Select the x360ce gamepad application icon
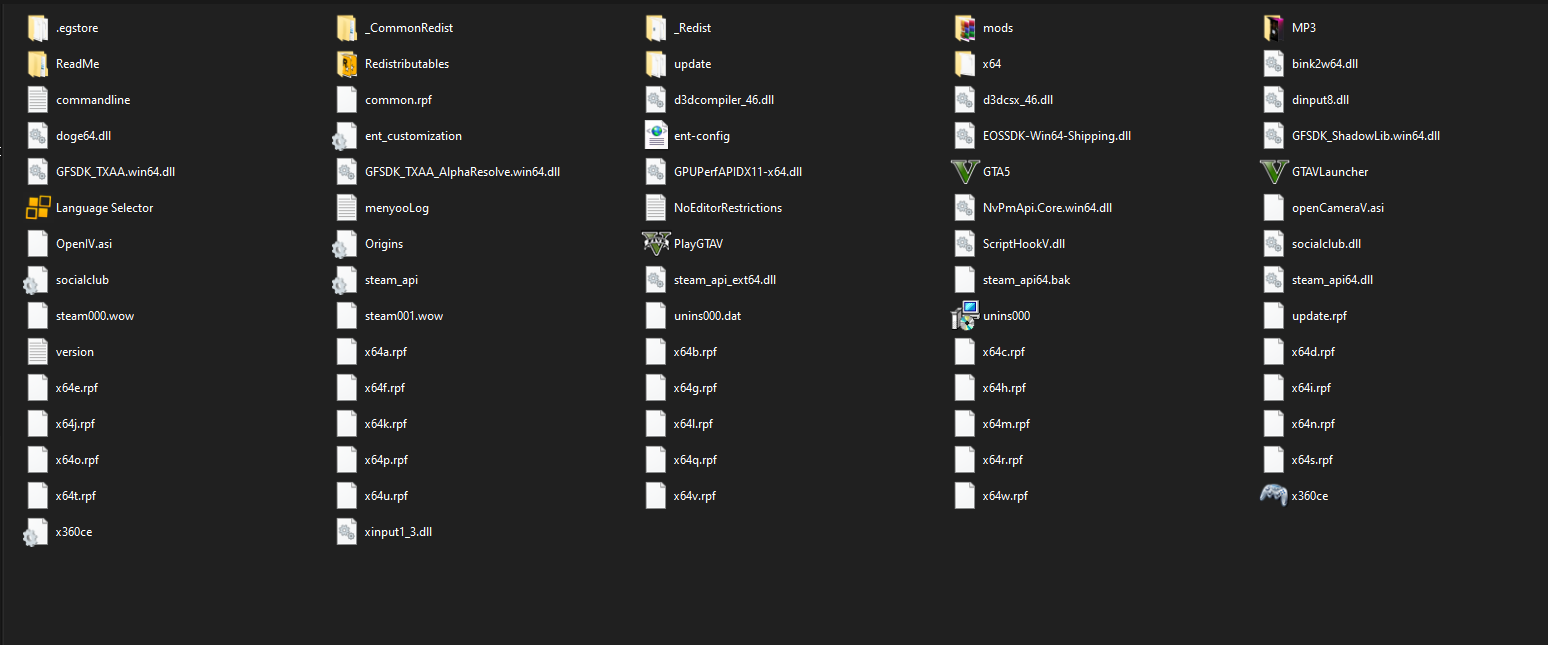Viewport: 1548px width, 645px height. (x=1273, y=496)
